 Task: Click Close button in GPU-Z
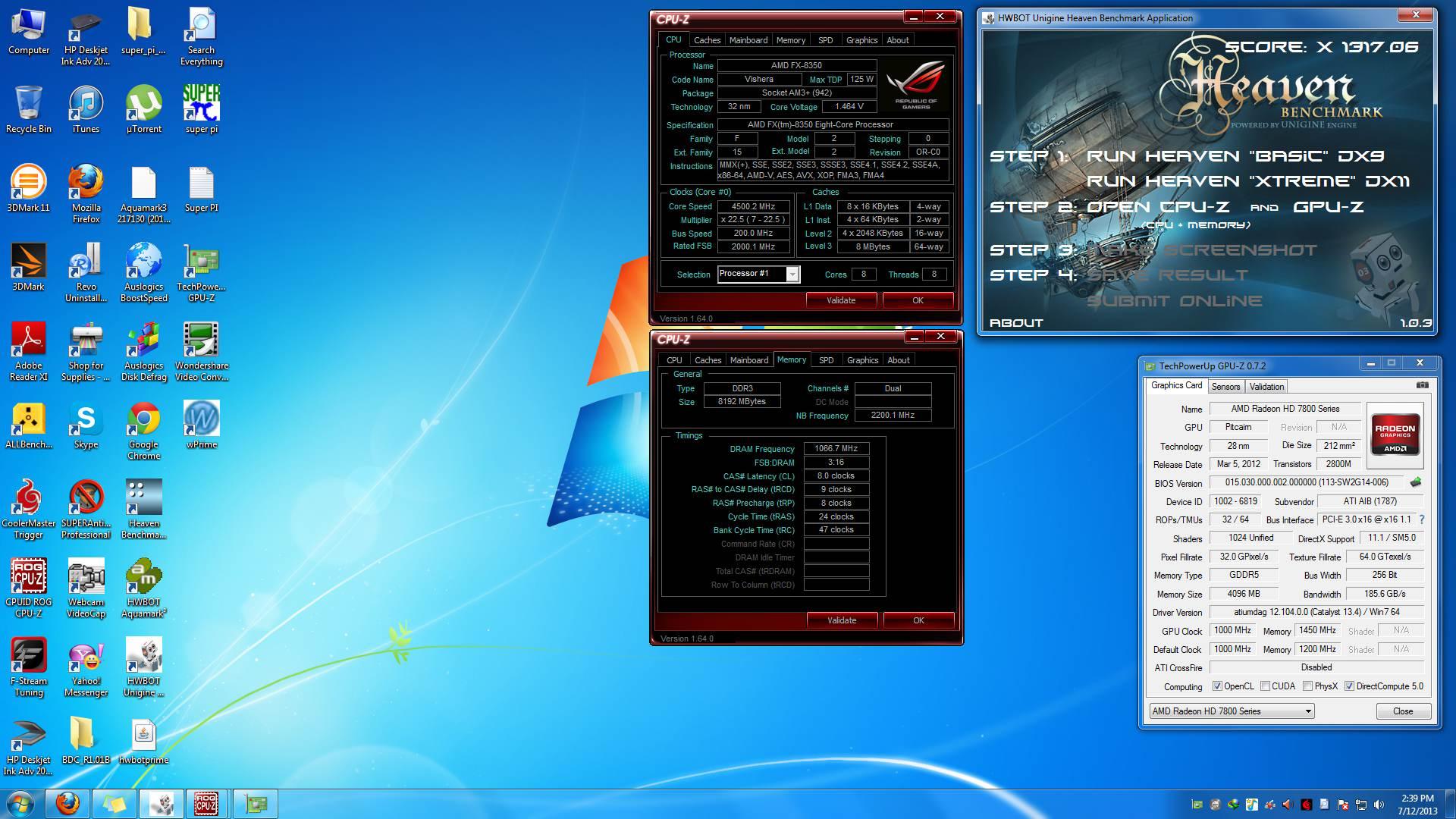click(1403, 711)
